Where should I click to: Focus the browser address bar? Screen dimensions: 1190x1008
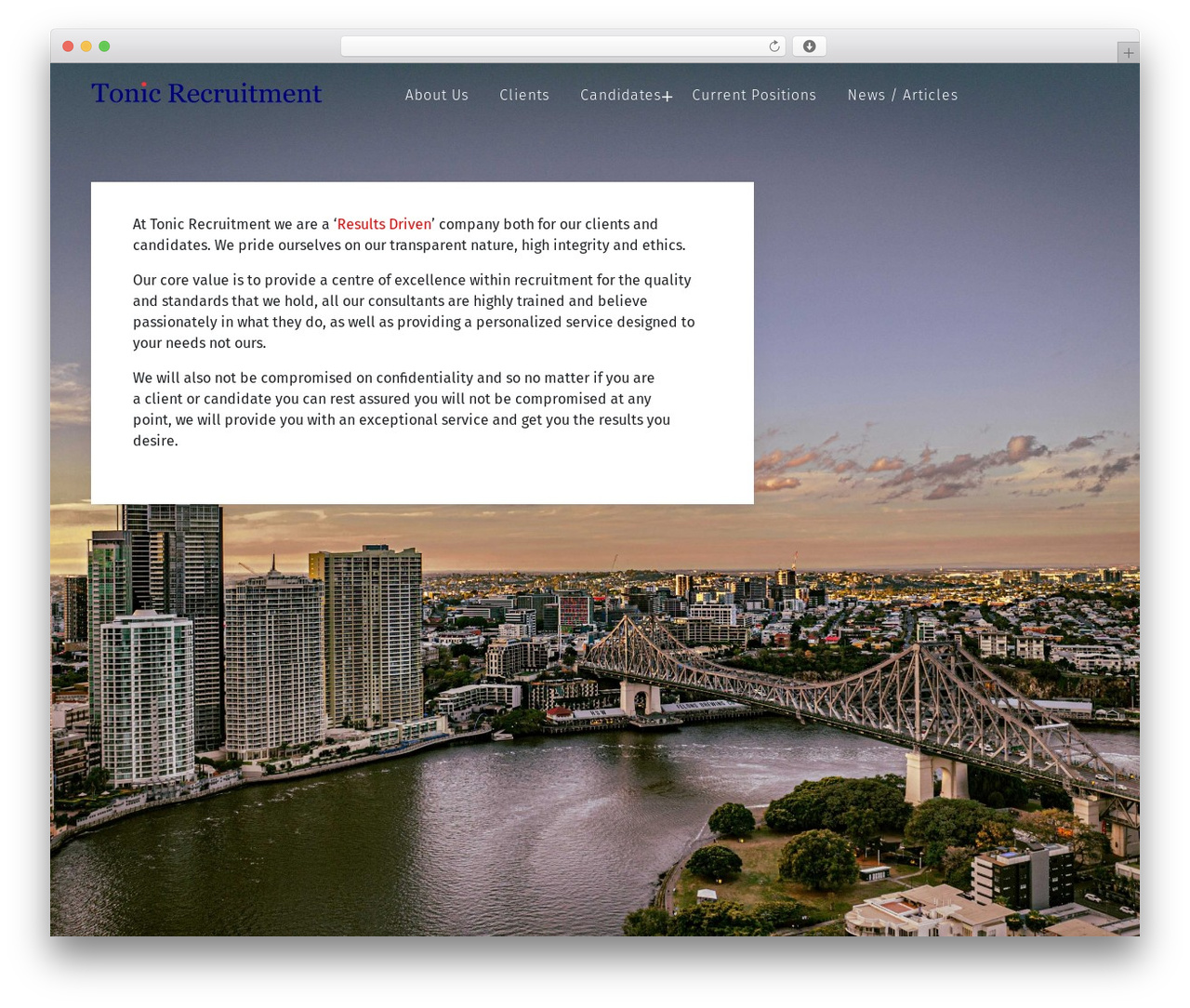563,46
